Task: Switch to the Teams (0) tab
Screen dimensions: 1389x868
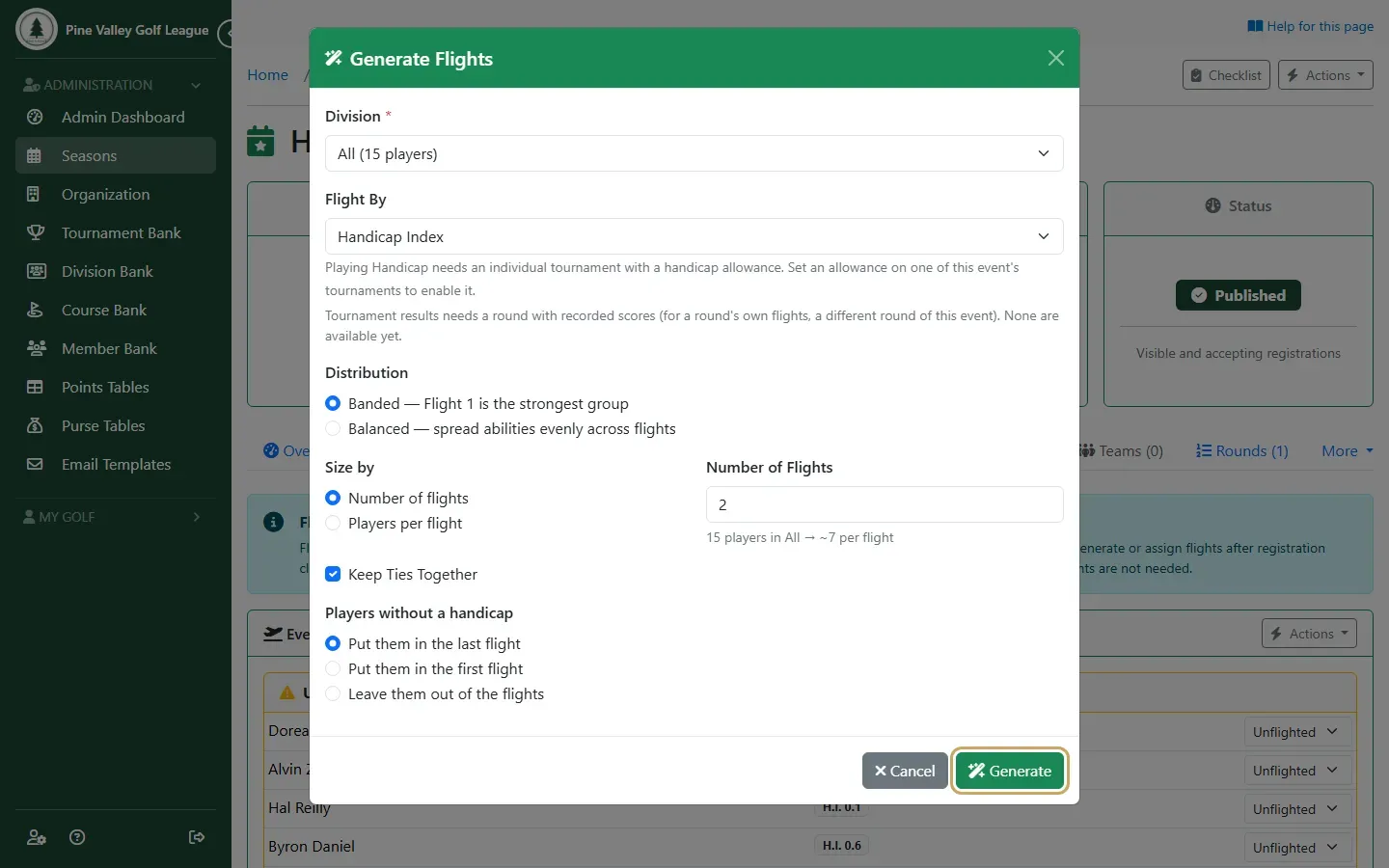Action: tap(1123, 450)
